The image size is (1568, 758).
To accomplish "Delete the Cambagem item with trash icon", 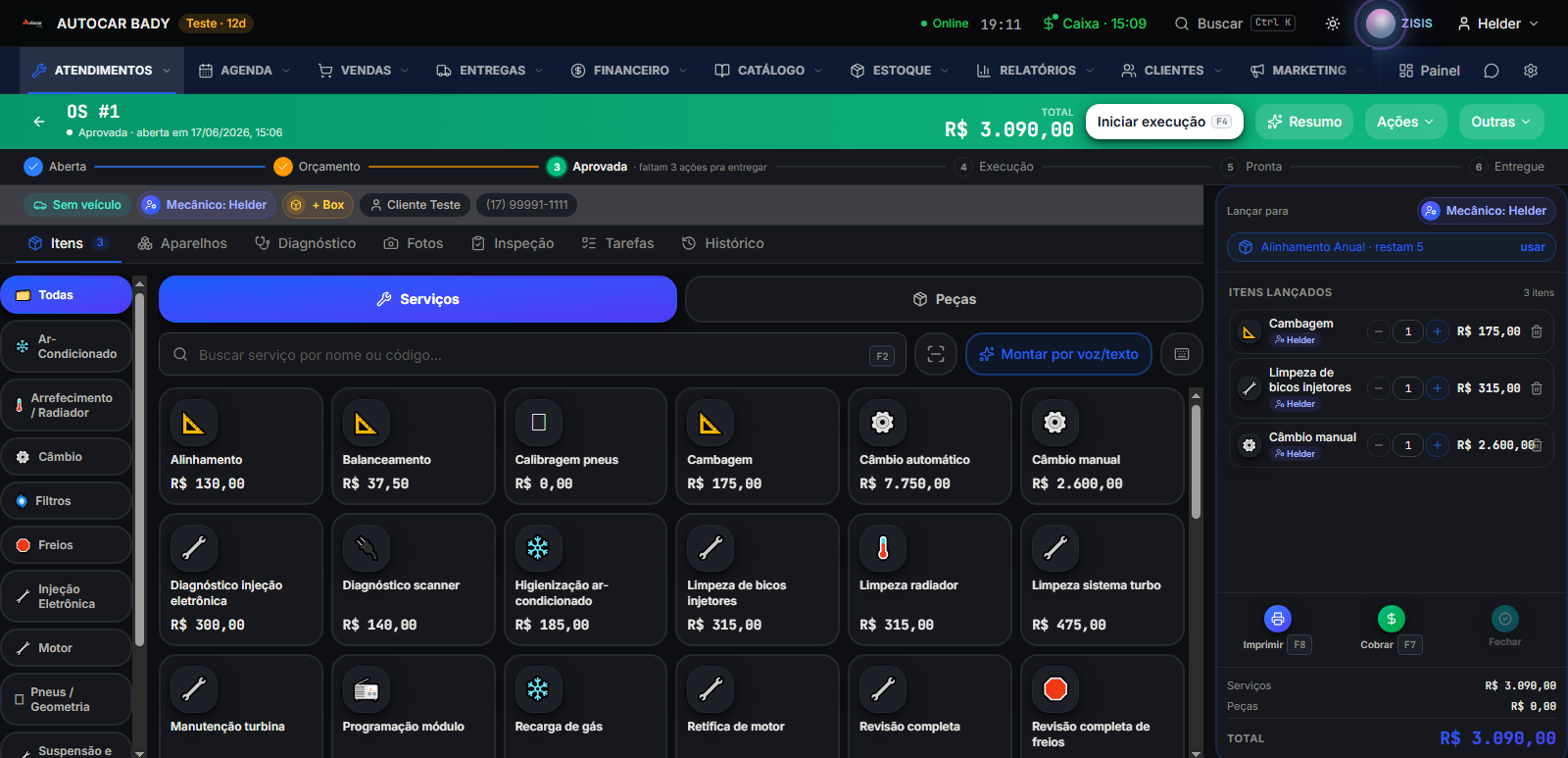I will pos(1537,331).
